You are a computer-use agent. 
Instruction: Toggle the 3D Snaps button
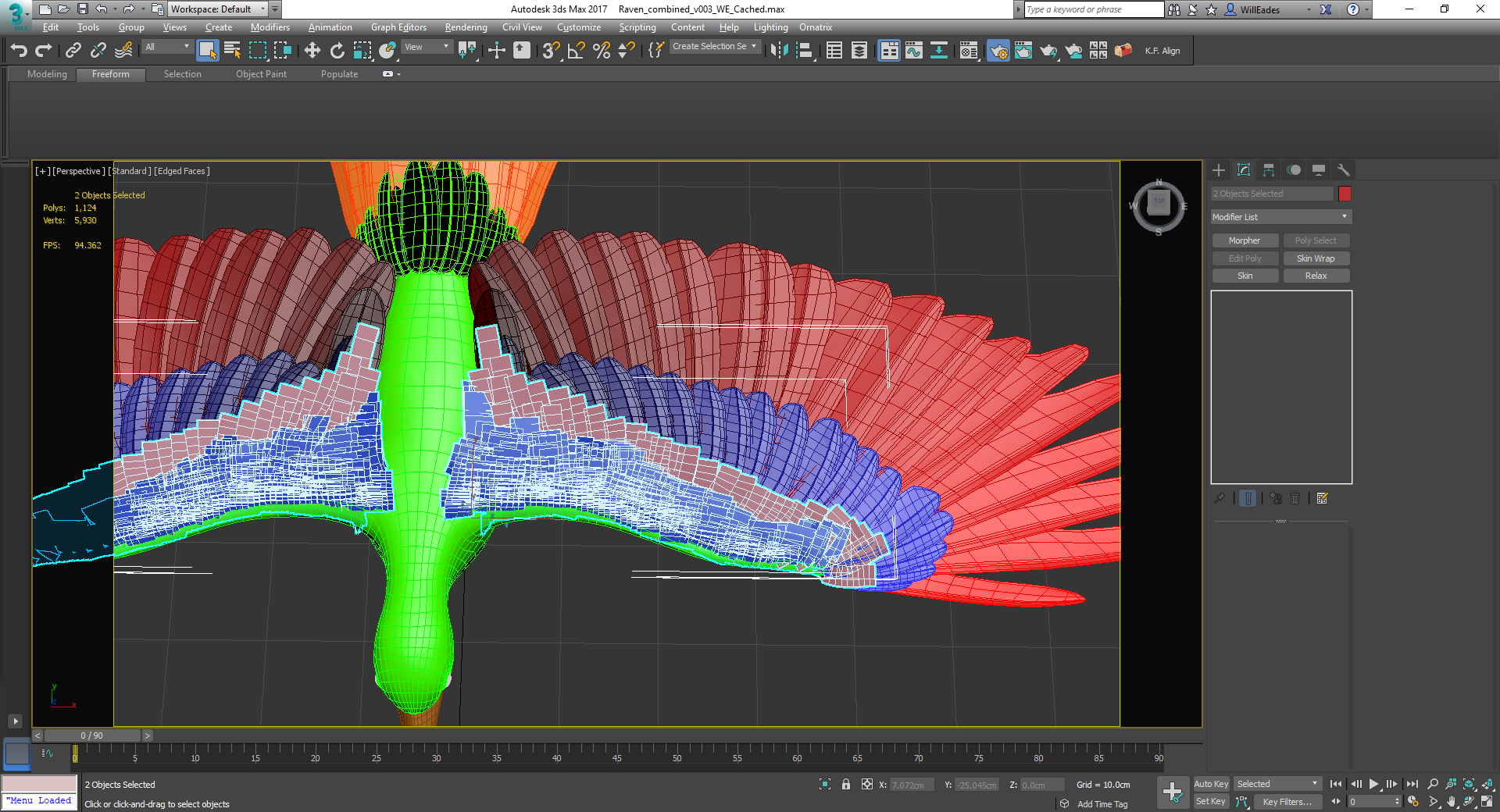(x=550, y=51)
